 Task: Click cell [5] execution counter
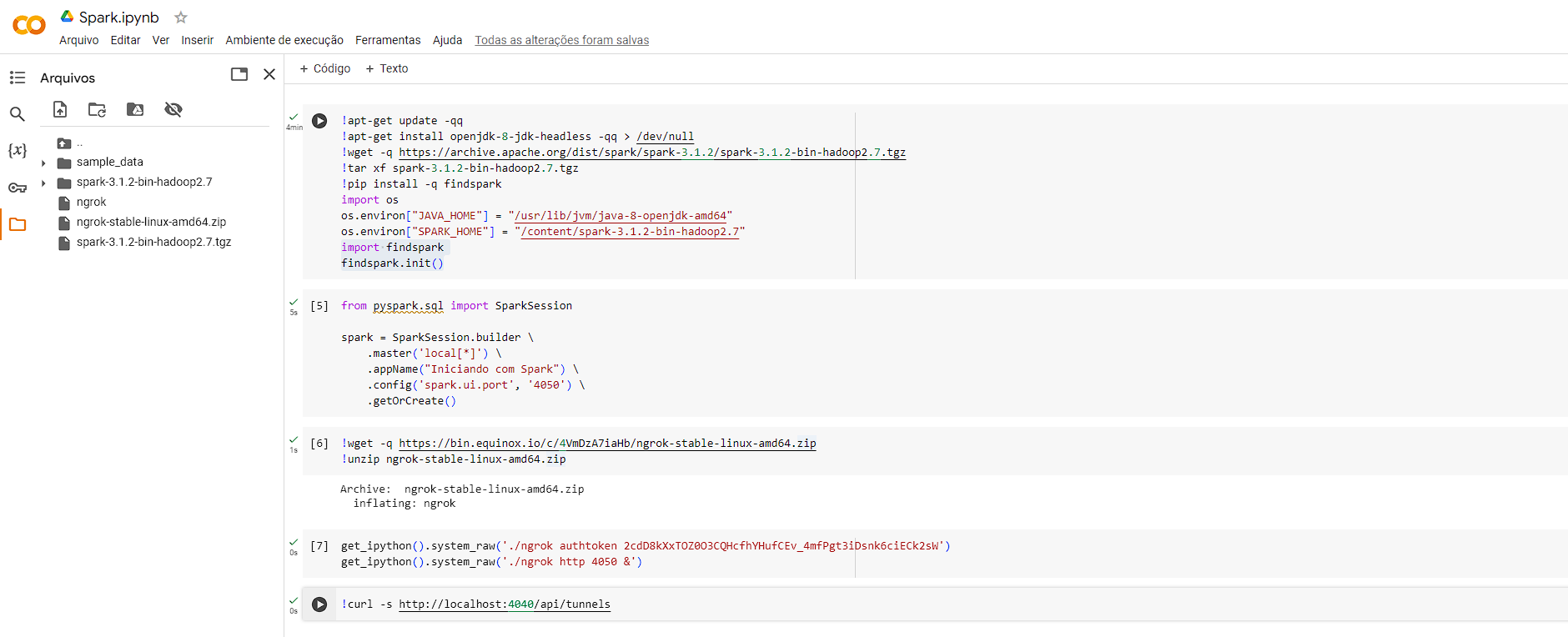tap(319, 306)
